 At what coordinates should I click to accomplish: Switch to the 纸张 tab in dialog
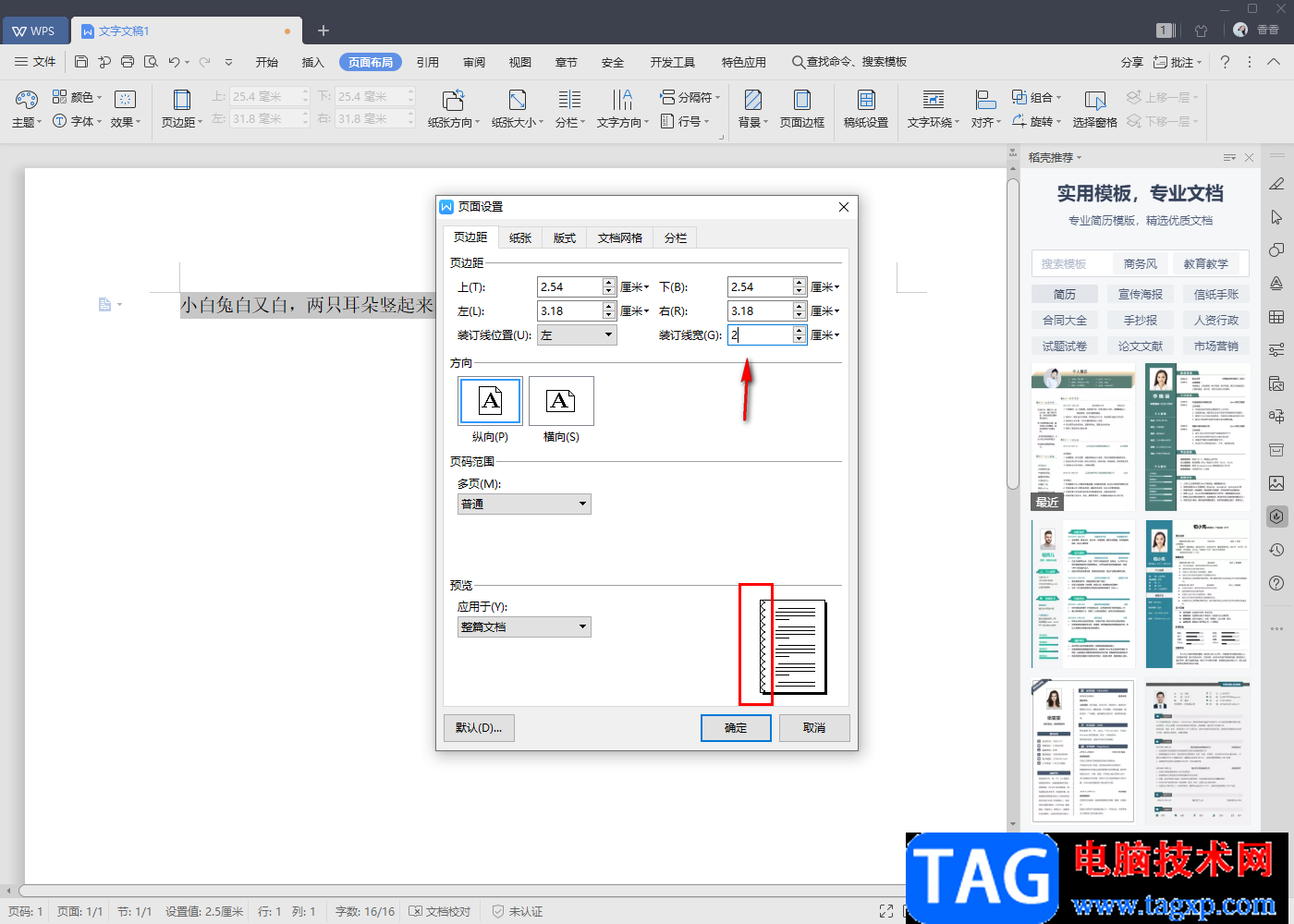[520, 237]
